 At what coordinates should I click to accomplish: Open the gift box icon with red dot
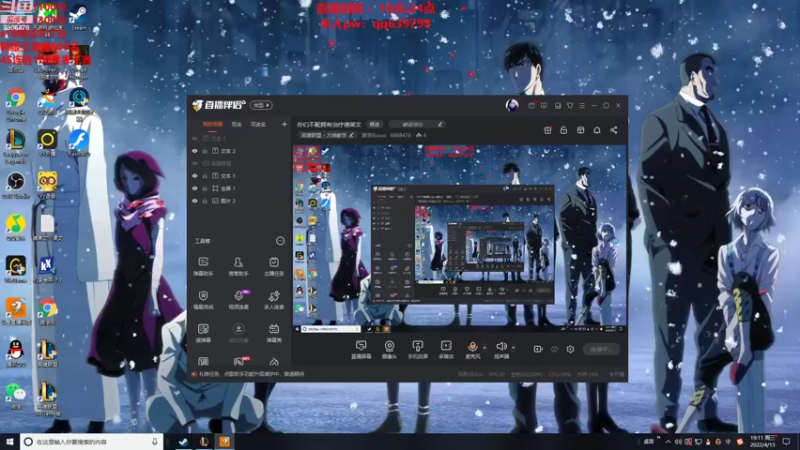pos(547,130)
